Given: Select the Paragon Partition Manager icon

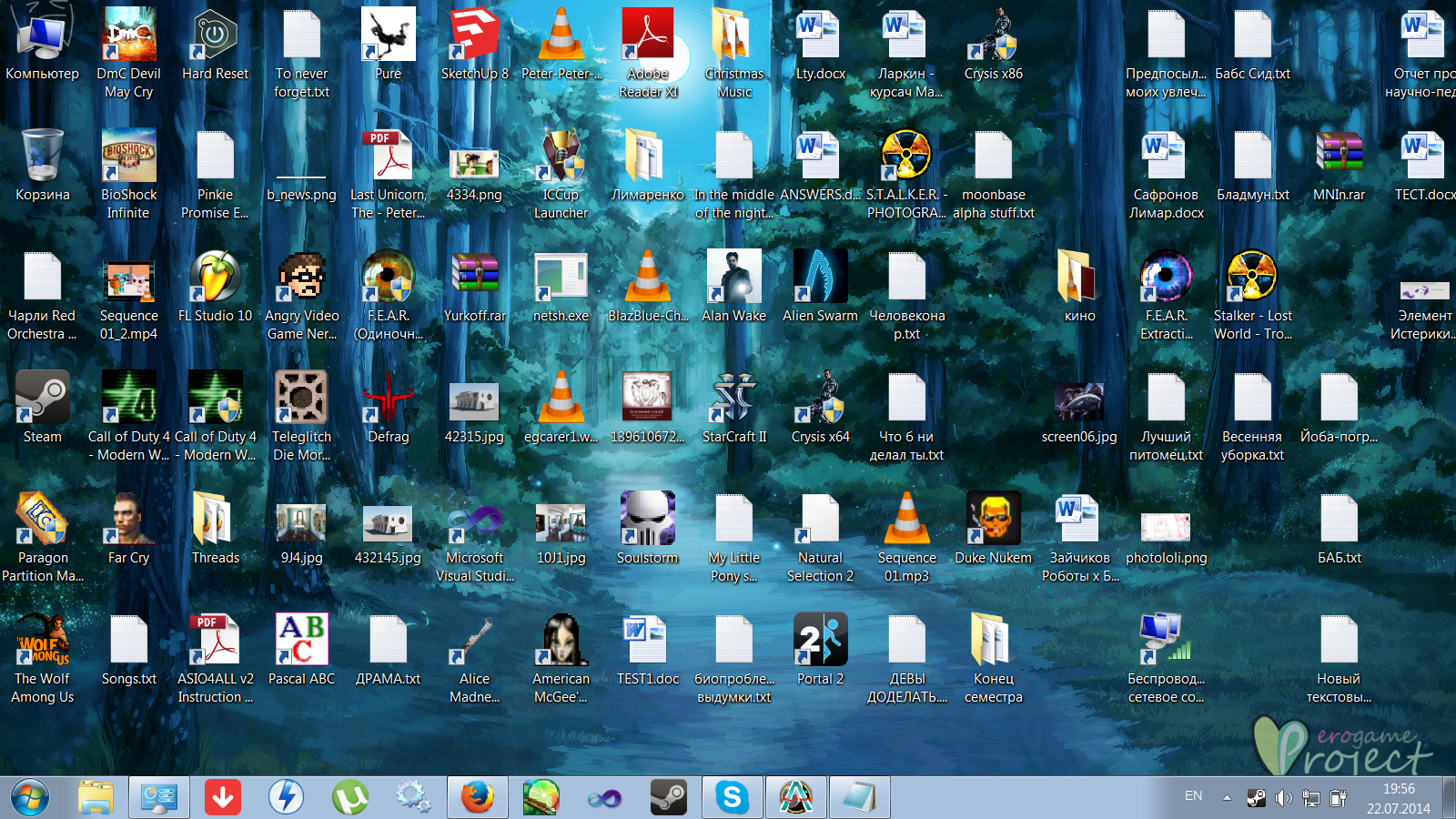Looking at the screenshot, I should tap(42, 537).
